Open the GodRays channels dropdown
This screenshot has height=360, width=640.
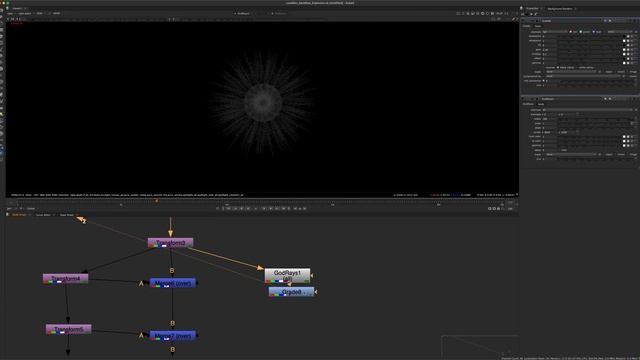tap(588, 110)
